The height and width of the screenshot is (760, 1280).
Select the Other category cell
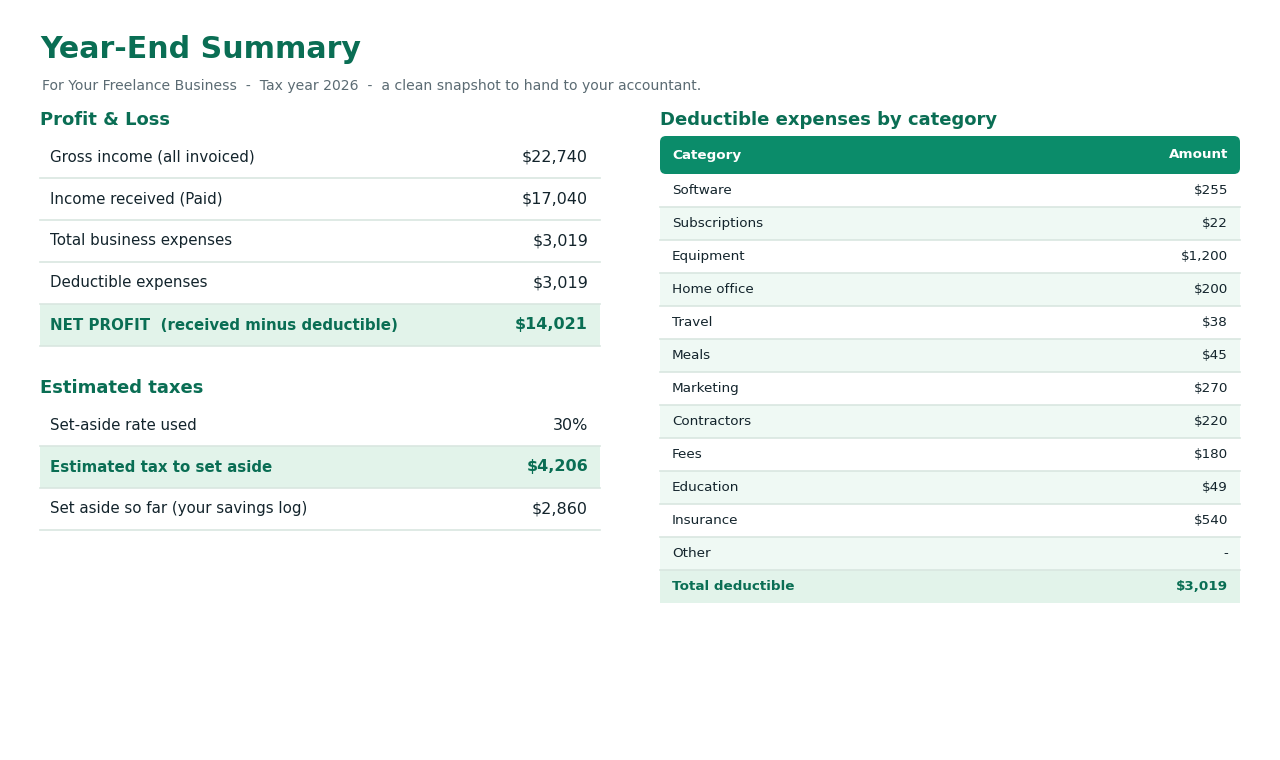point(691,553)
